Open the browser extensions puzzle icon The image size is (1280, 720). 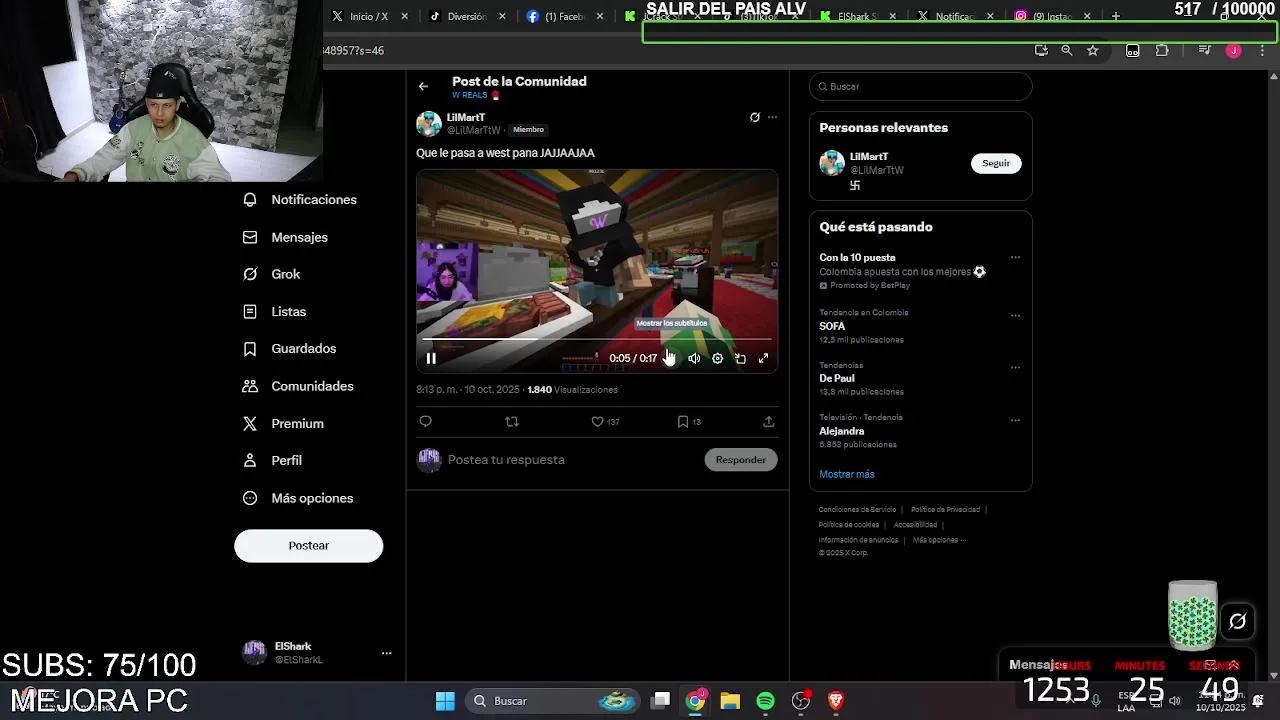click(1162, 50)
